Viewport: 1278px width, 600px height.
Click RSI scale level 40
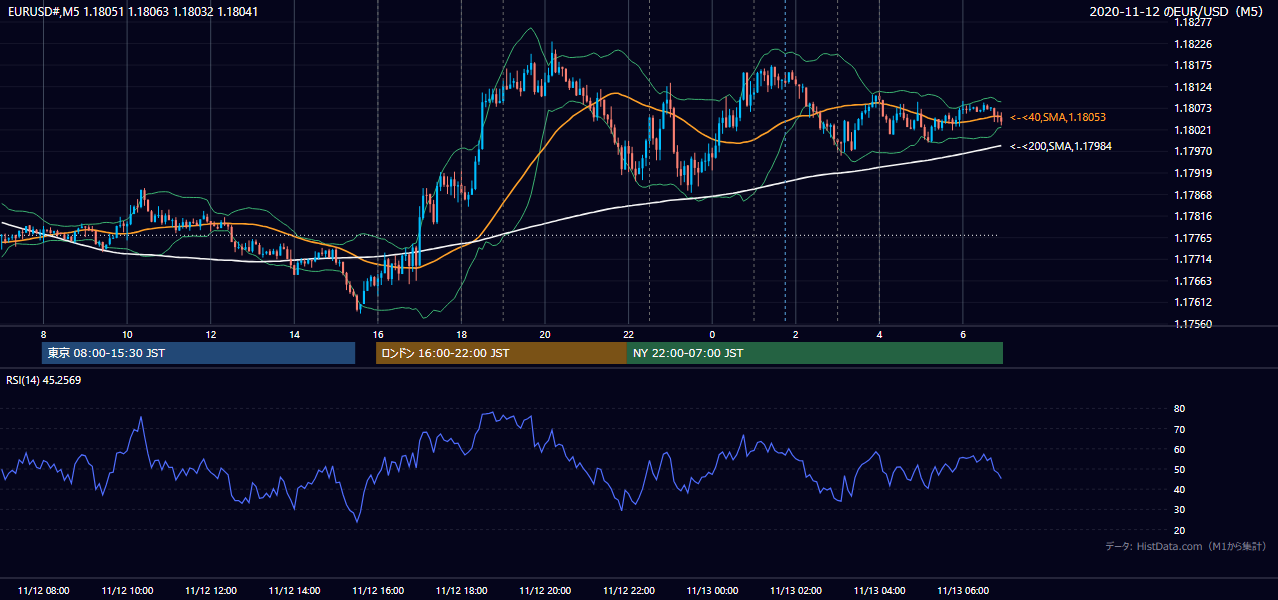[1180, 489]
